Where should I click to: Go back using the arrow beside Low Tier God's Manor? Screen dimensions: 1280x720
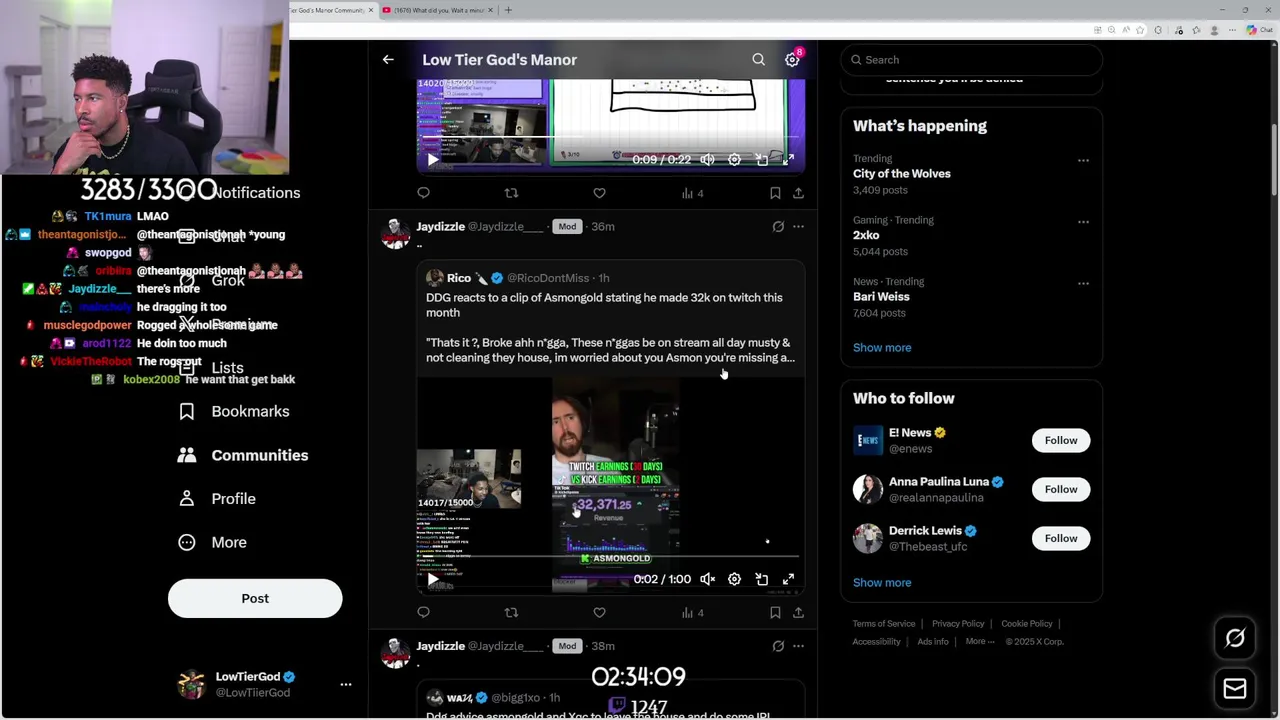tap(388, 60)
